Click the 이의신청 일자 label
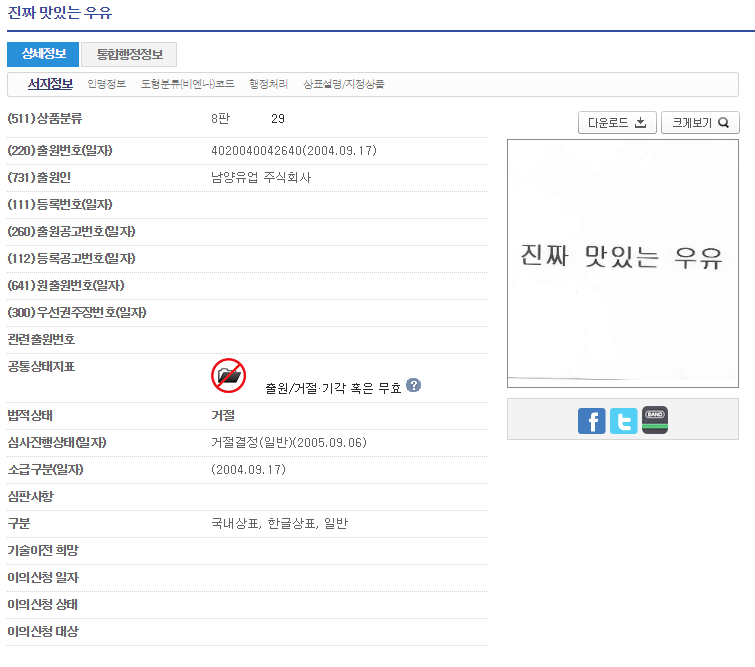Viewport: 755px width, 667px height. pyautogui.click(x=43, y=577)
